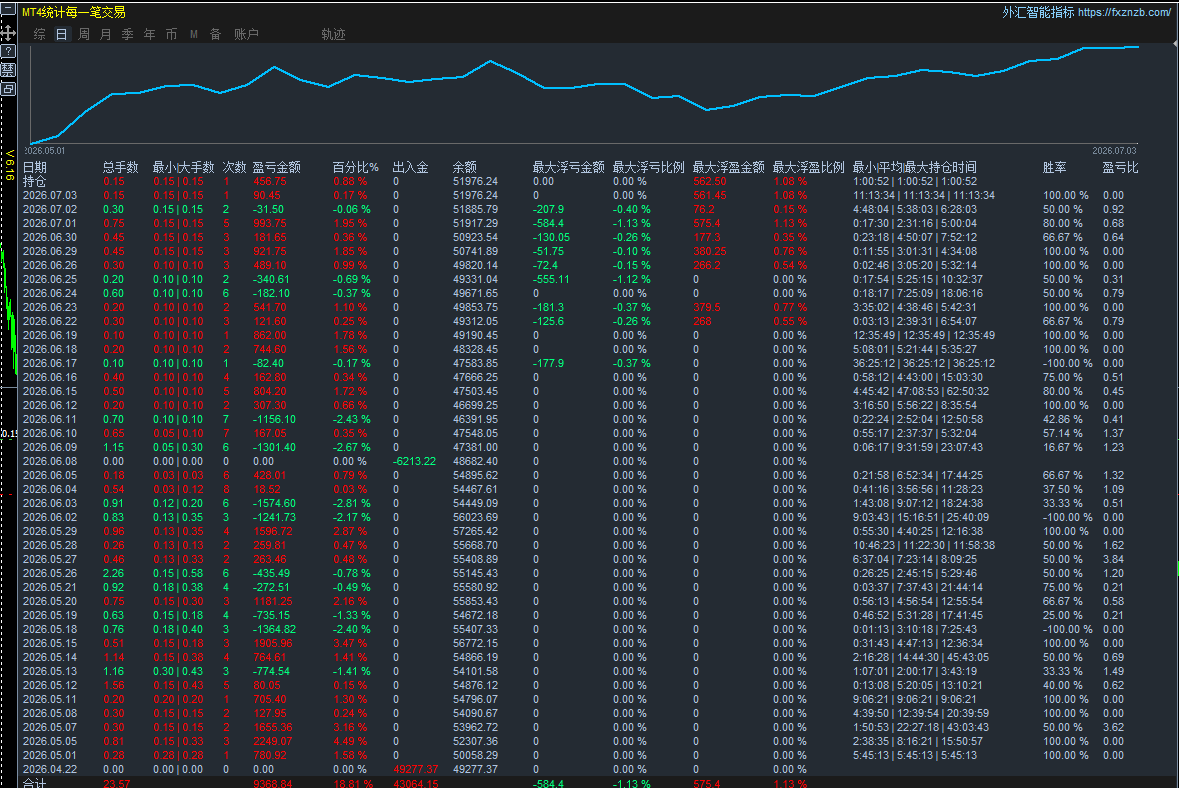Viewport: 1179px width, 788px height.
Task: Switch to the 综 summary tab
Action: point(40,35)
